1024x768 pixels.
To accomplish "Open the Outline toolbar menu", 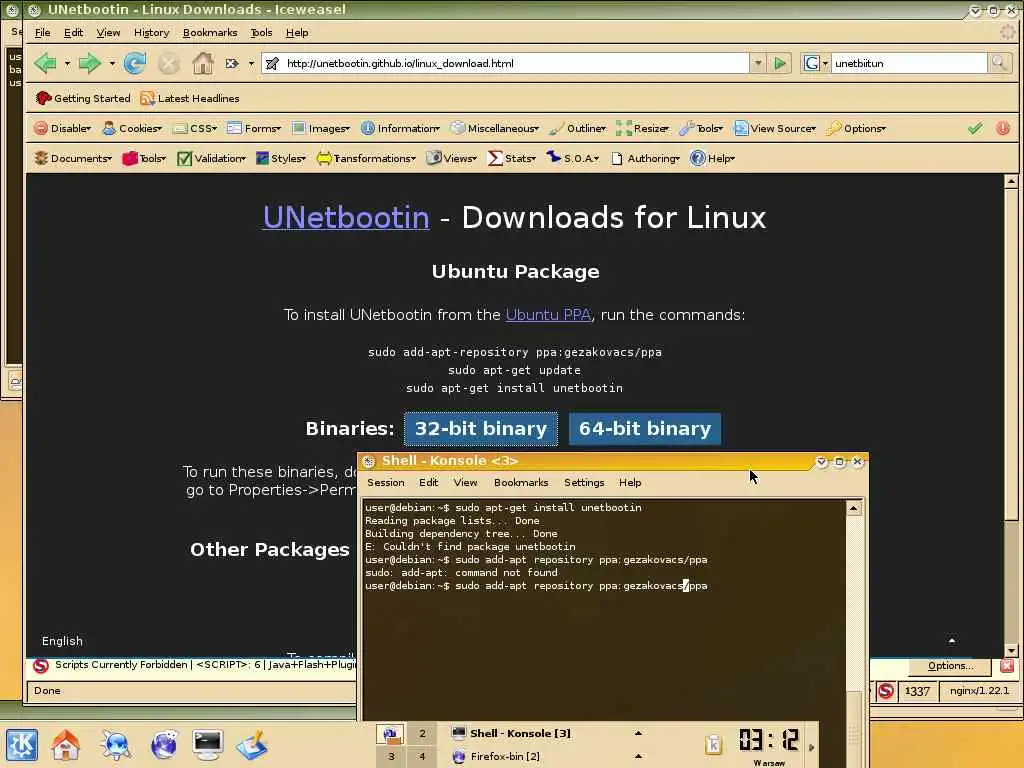I will [x=577, y=128].
